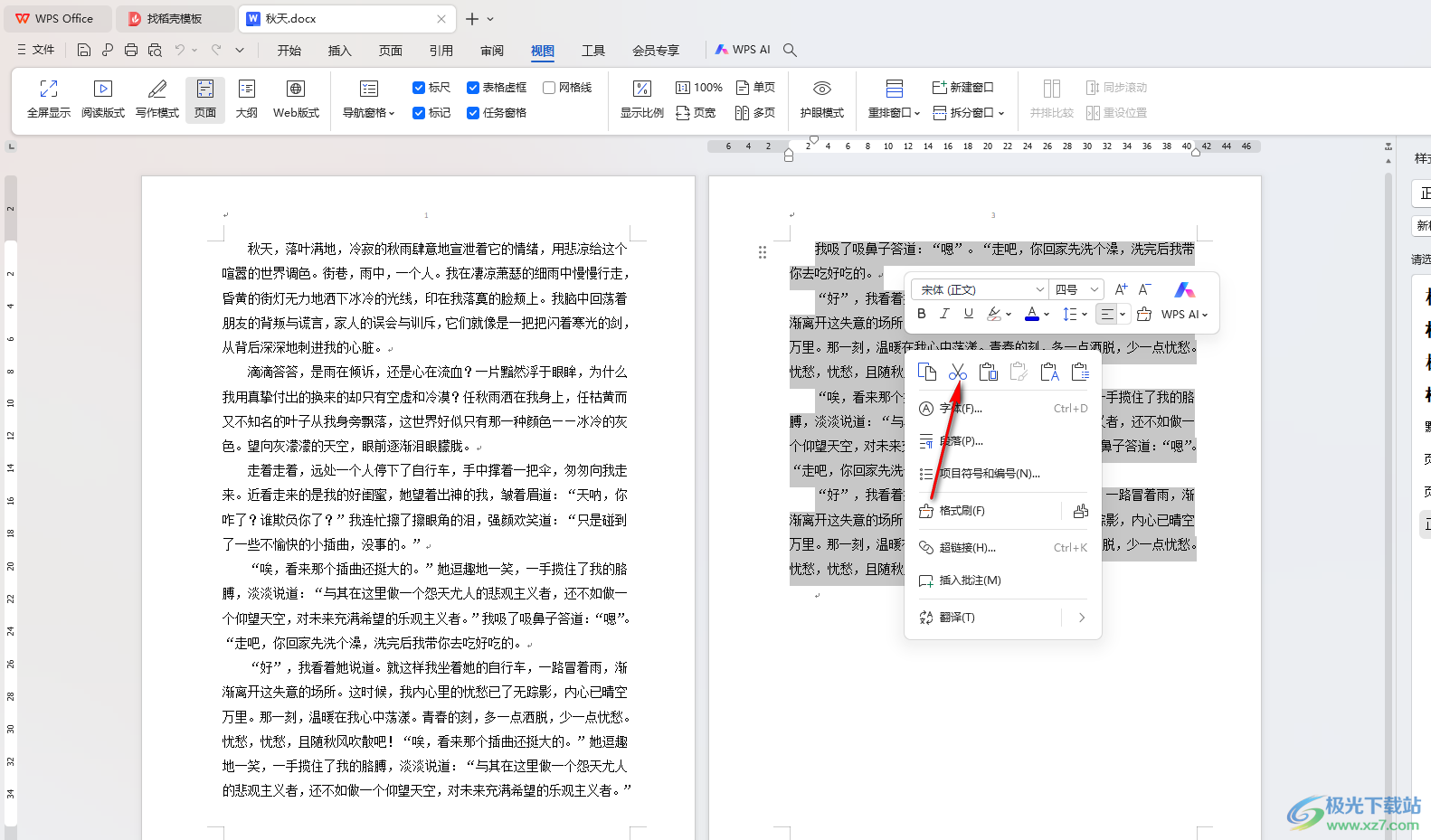
Task: Click the Bold button in floating toolbar
Action: 922,314
